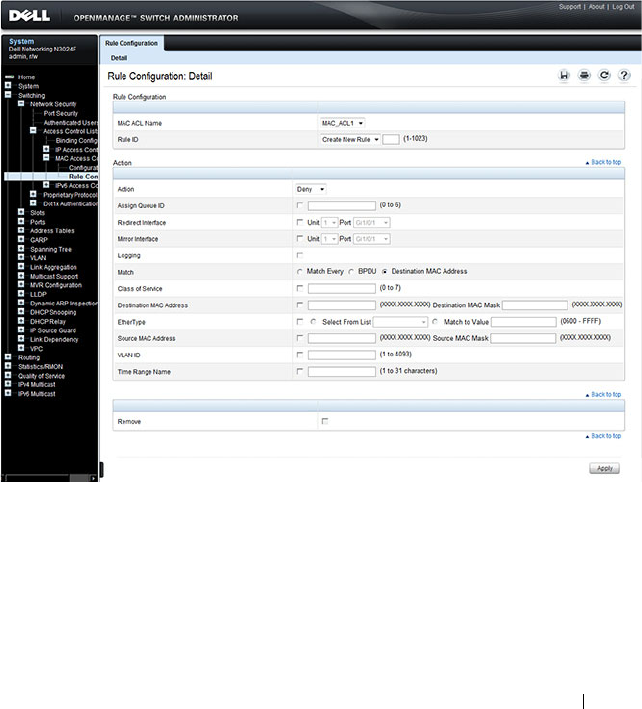Expand the Routing tree node
The height and width of the screenshot is (709, 642).
tap(8, 357)
